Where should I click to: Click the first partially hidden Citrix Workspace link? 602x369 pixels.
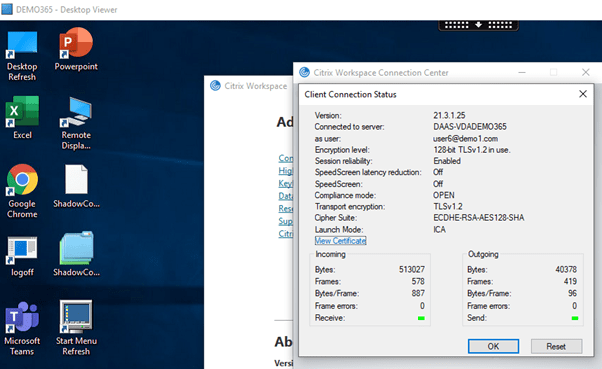click(286, 158)
